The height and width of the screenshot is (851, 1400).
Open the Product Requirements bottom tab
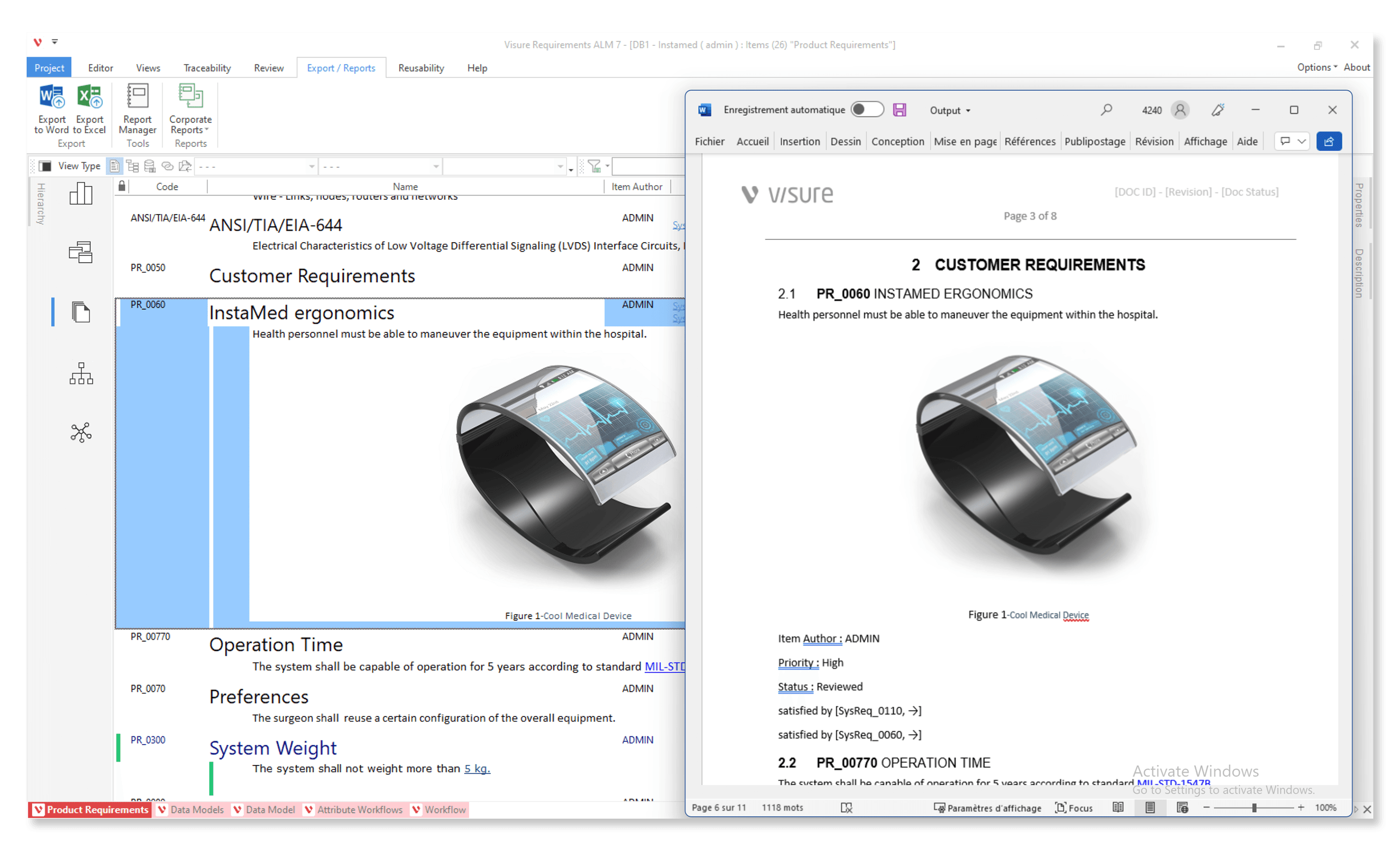(91, 810)
